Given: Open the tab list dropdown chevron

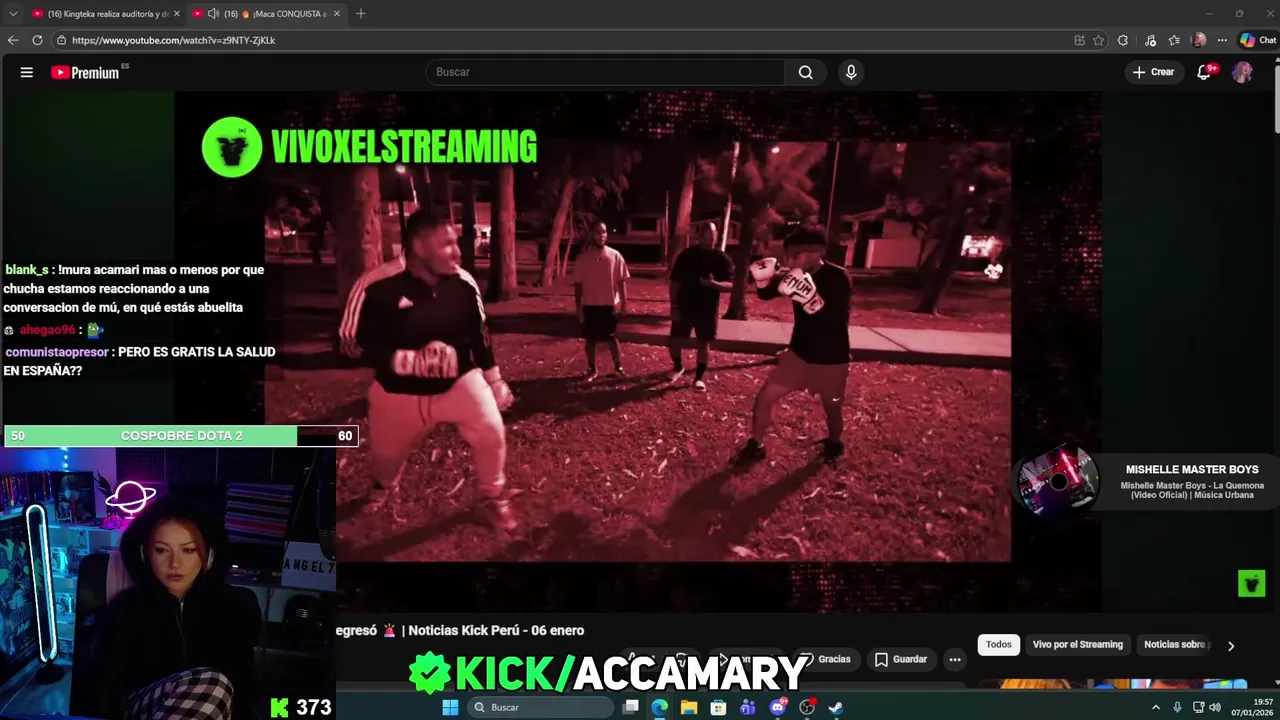Looking at the screenshot, I should 13,13.
